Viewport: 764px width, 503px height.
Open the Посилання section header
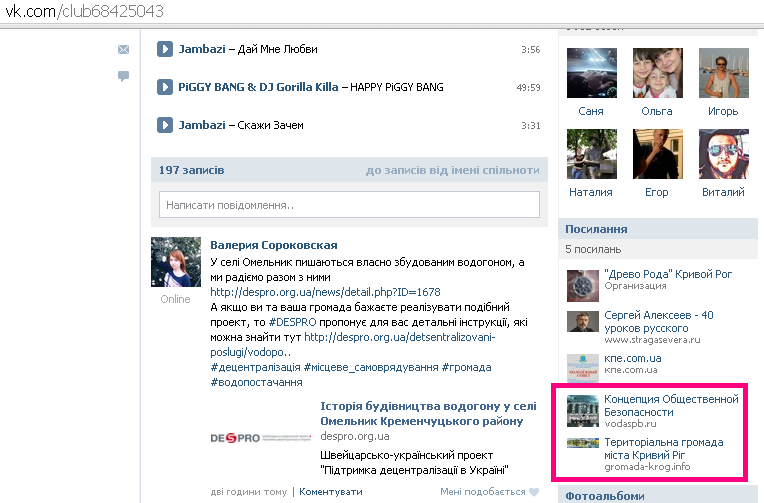tap(596, 228)
